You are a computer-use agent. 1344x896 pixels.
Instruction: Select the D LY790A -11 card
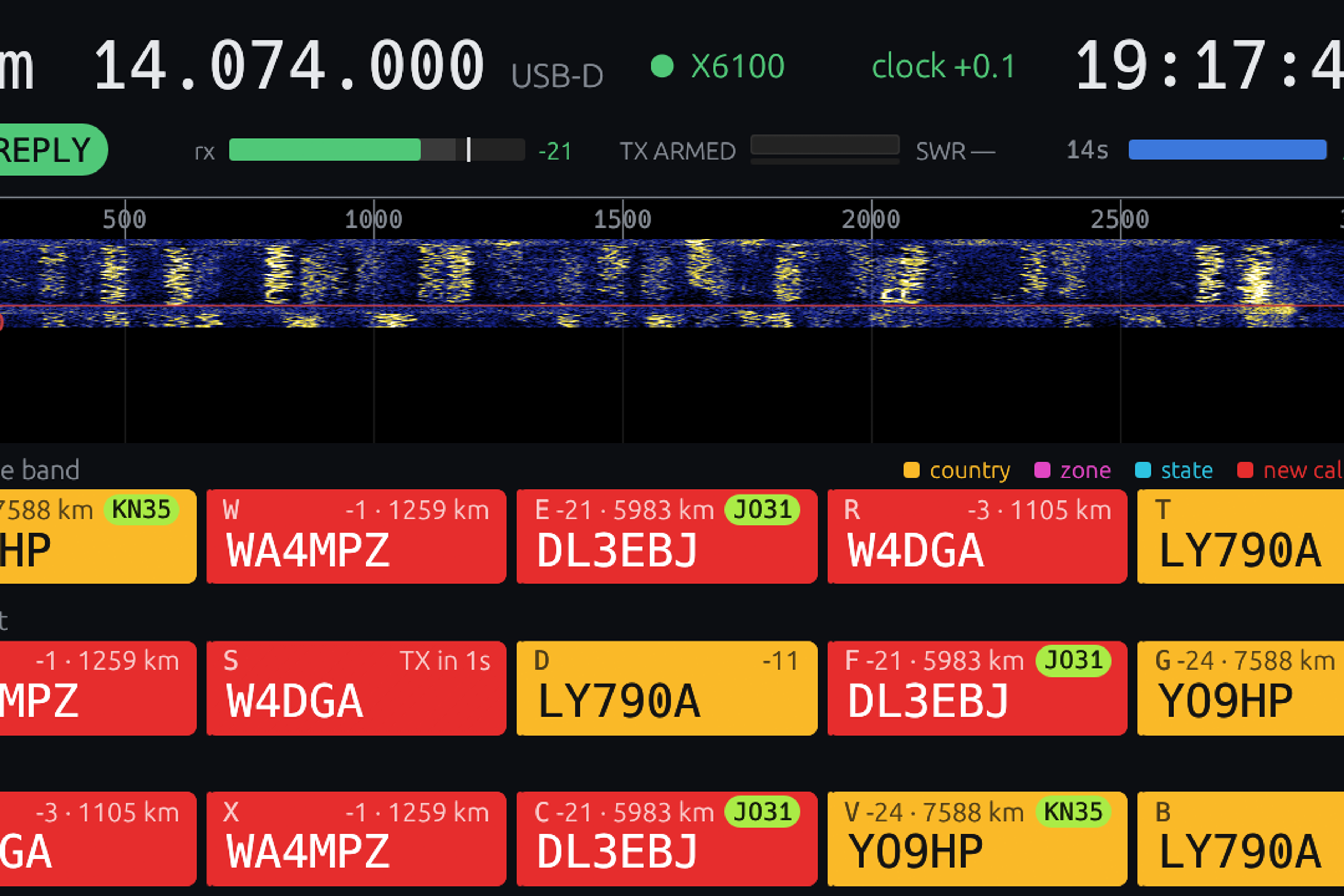667,688
